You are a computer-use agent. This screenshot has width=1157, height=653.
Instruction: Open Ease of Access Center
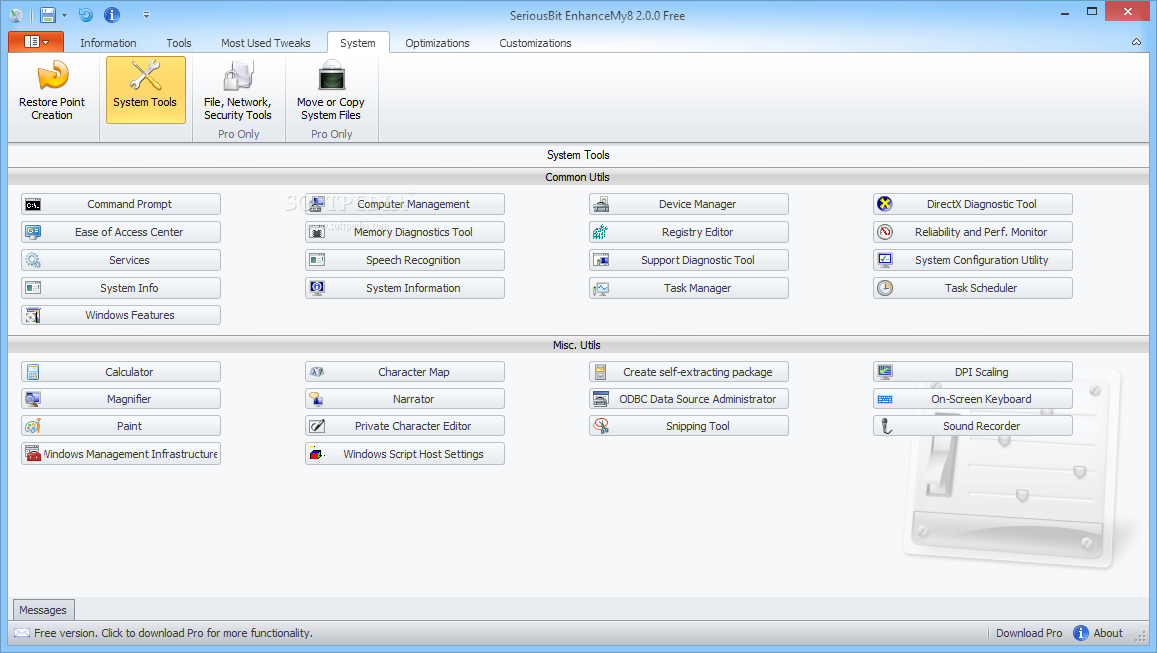(x=121, y=232)
